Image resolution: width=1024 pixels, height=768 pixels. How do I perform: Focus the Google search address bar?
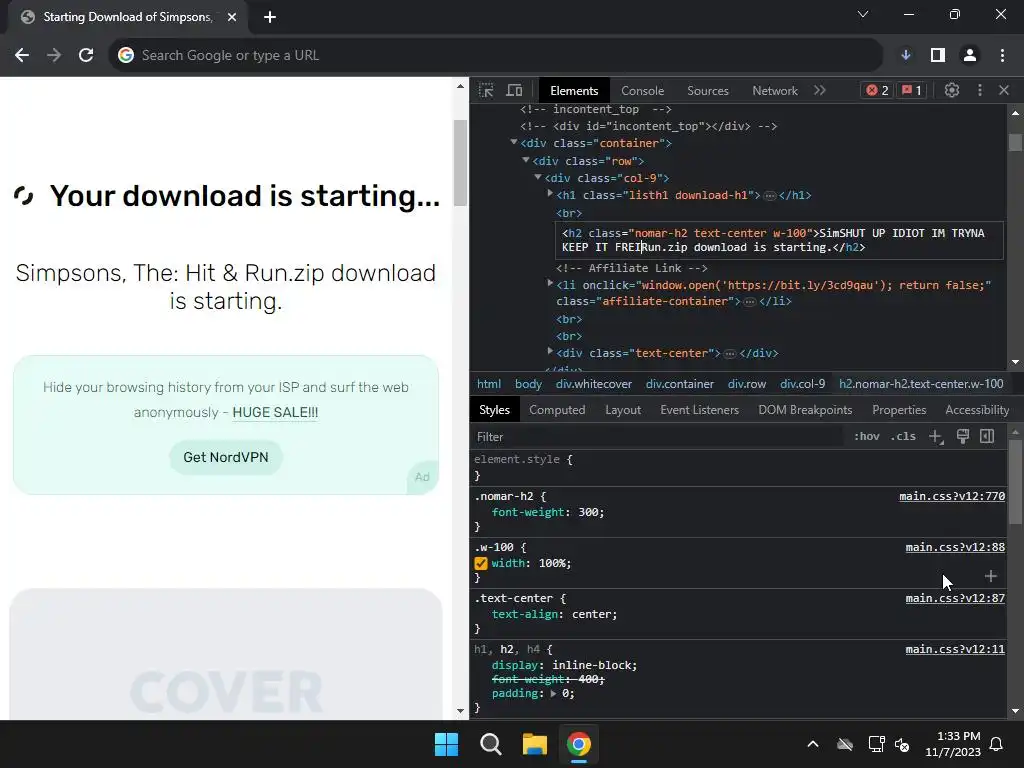496,56
